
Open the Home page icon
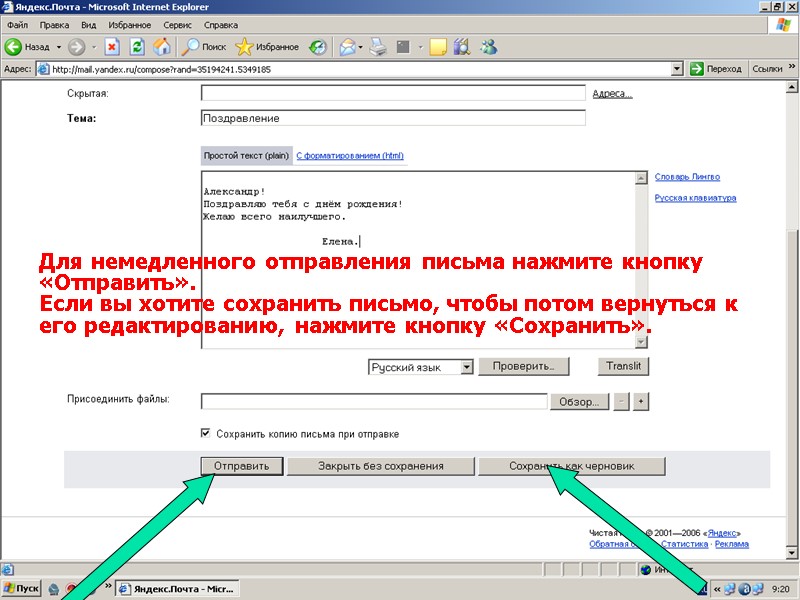[x=162, y=47]
